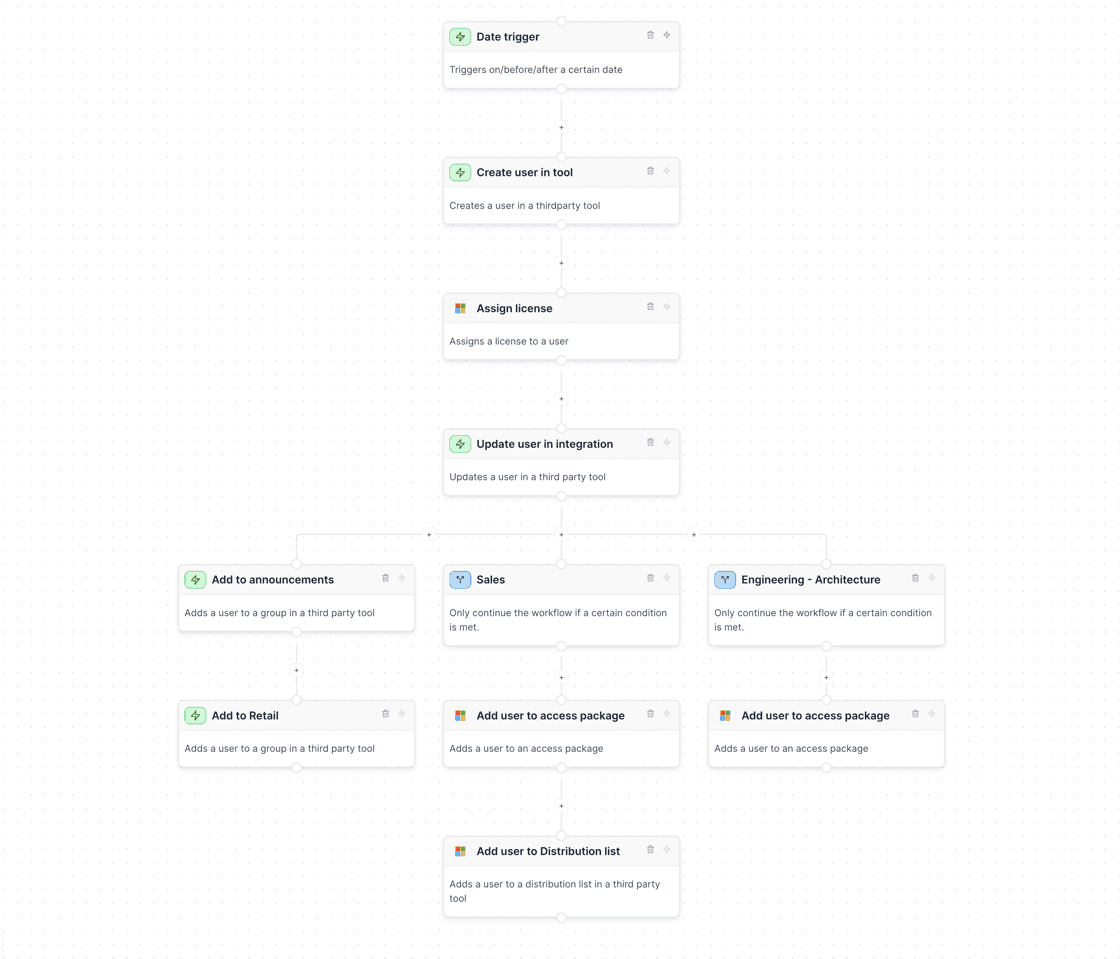Delete the Assign license node
The image size is (1120, 959).
tap(650, 306)
